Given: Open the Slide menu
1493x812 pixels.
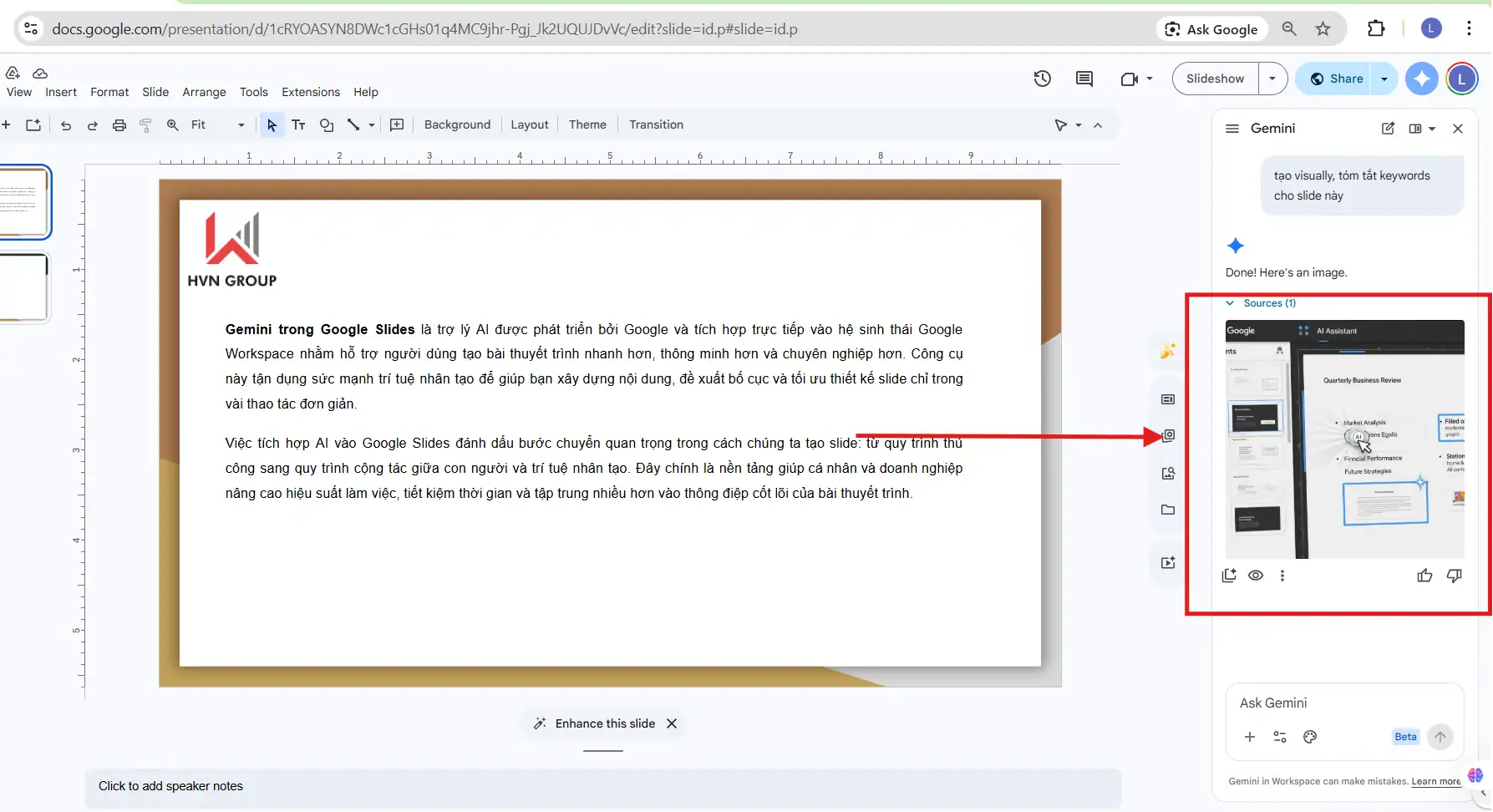Looking at the screenshot, I should tap(155, 92).
